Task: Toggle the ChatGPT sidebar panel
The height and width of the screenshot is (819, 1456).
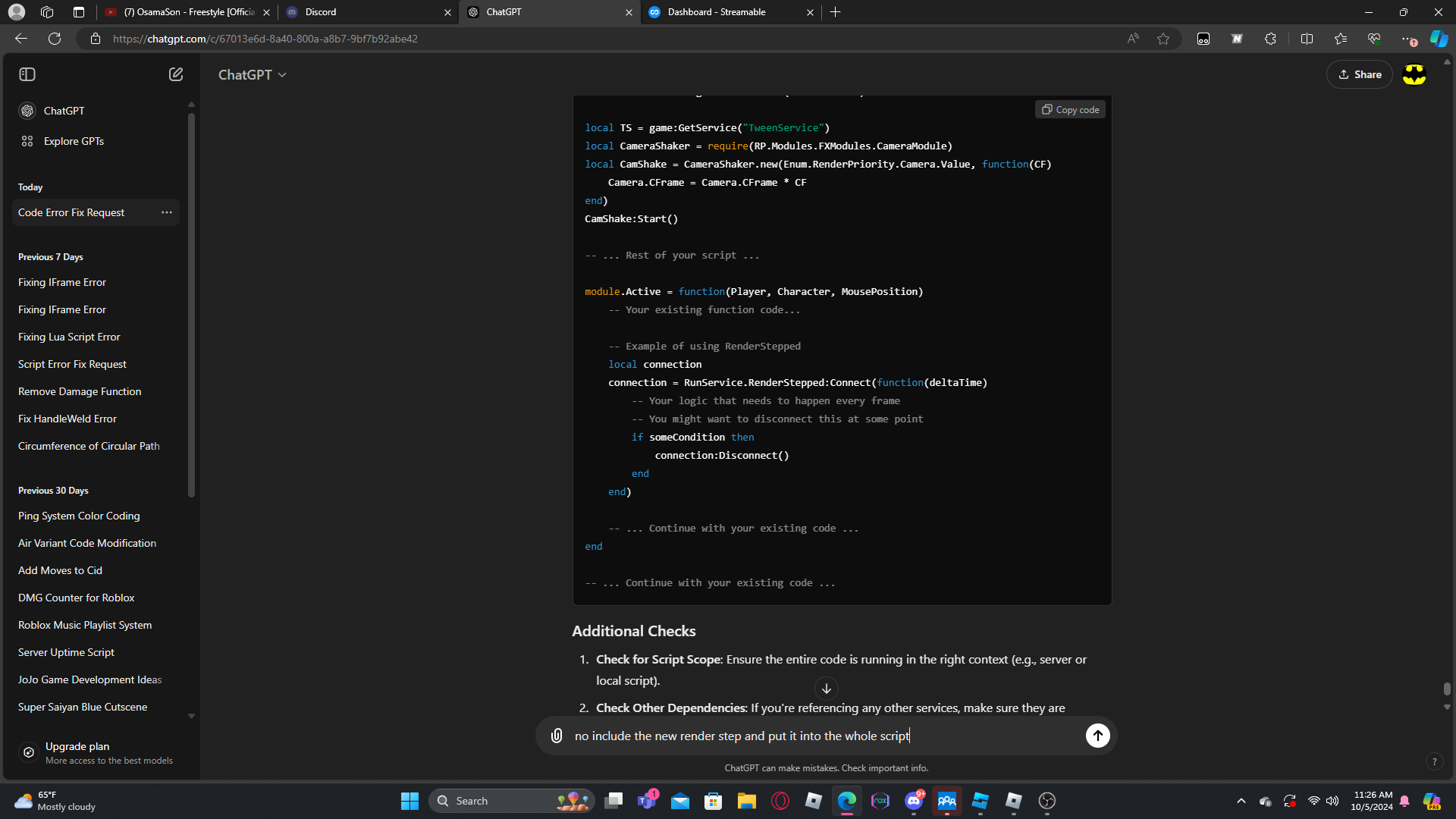Action: tap(27, 74)
